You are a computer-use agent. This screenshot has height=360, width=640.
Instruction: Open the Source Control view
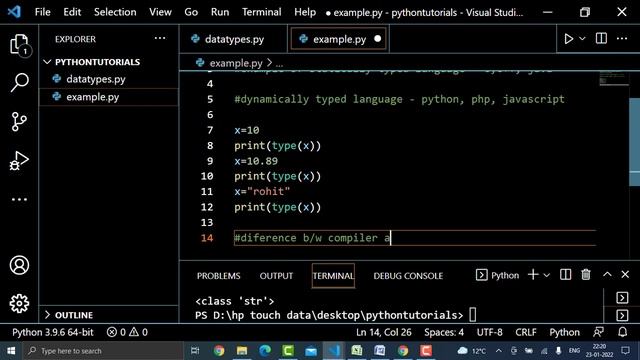click(19, 121)
